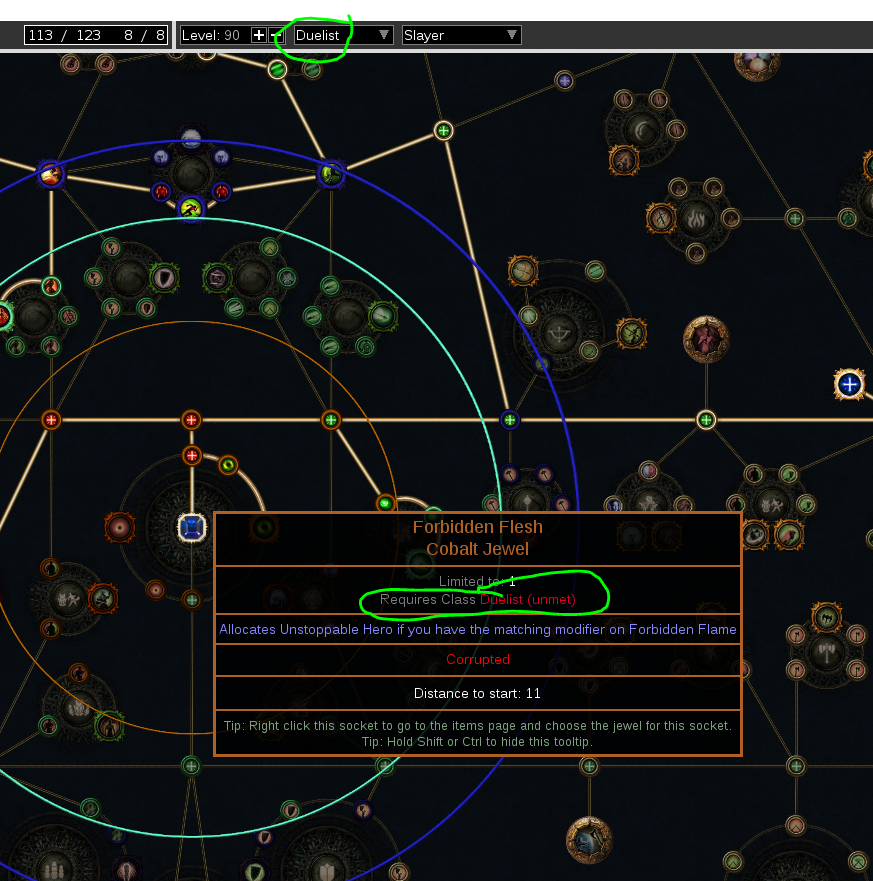This screenshot has width=873, height=881.
Task: Select orange-framed axe notable atop axe cluster
Action: pyautogui.click(x=826, y=617)
